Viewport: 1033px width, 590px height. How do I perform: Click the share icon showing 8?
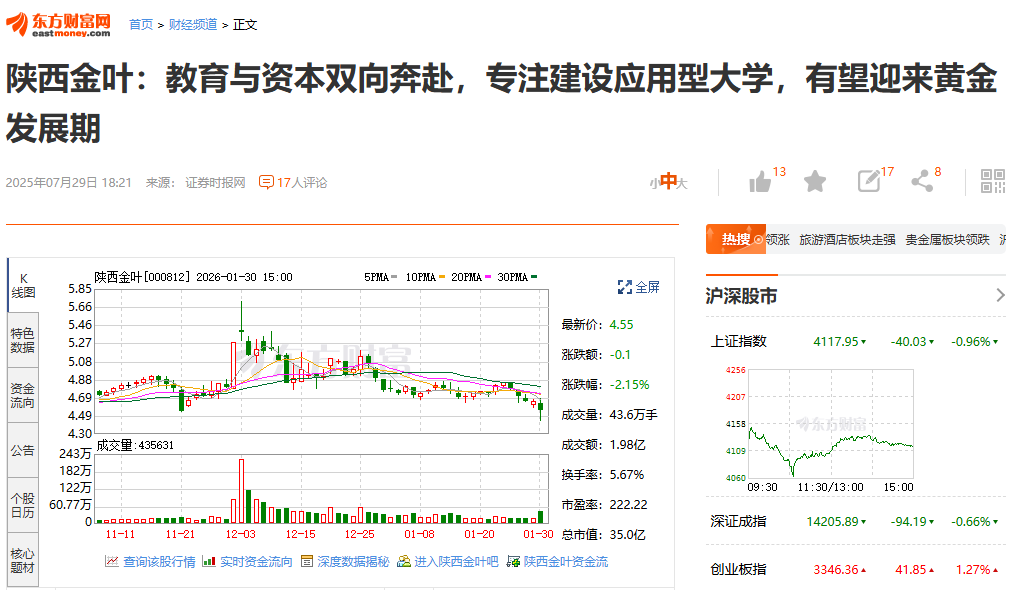pos(921,181)
